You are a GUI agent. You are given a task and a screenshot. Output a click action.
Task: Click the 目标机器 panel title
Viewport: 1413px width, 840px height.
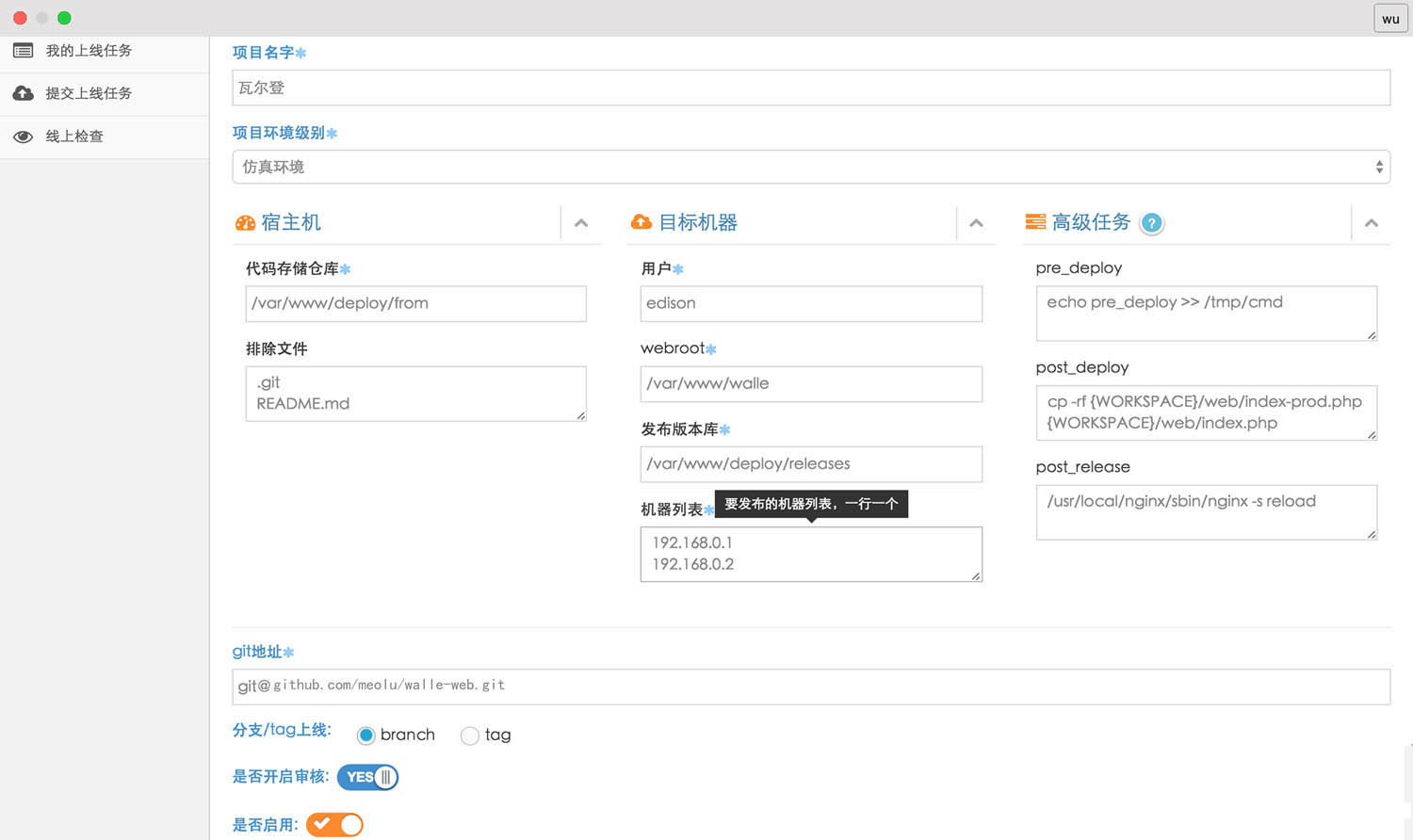(x=698, y=222)
